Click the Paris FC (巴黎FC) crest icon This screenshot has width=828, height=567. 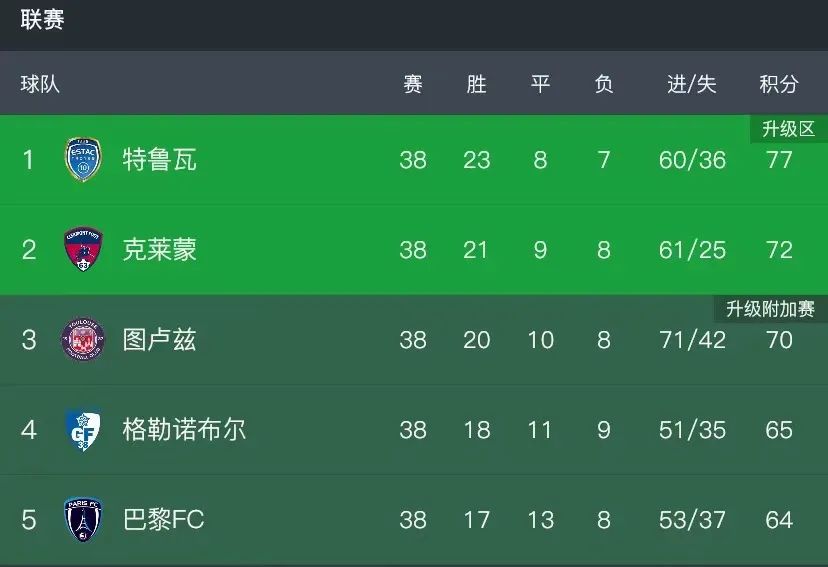(x=83, y=520)
